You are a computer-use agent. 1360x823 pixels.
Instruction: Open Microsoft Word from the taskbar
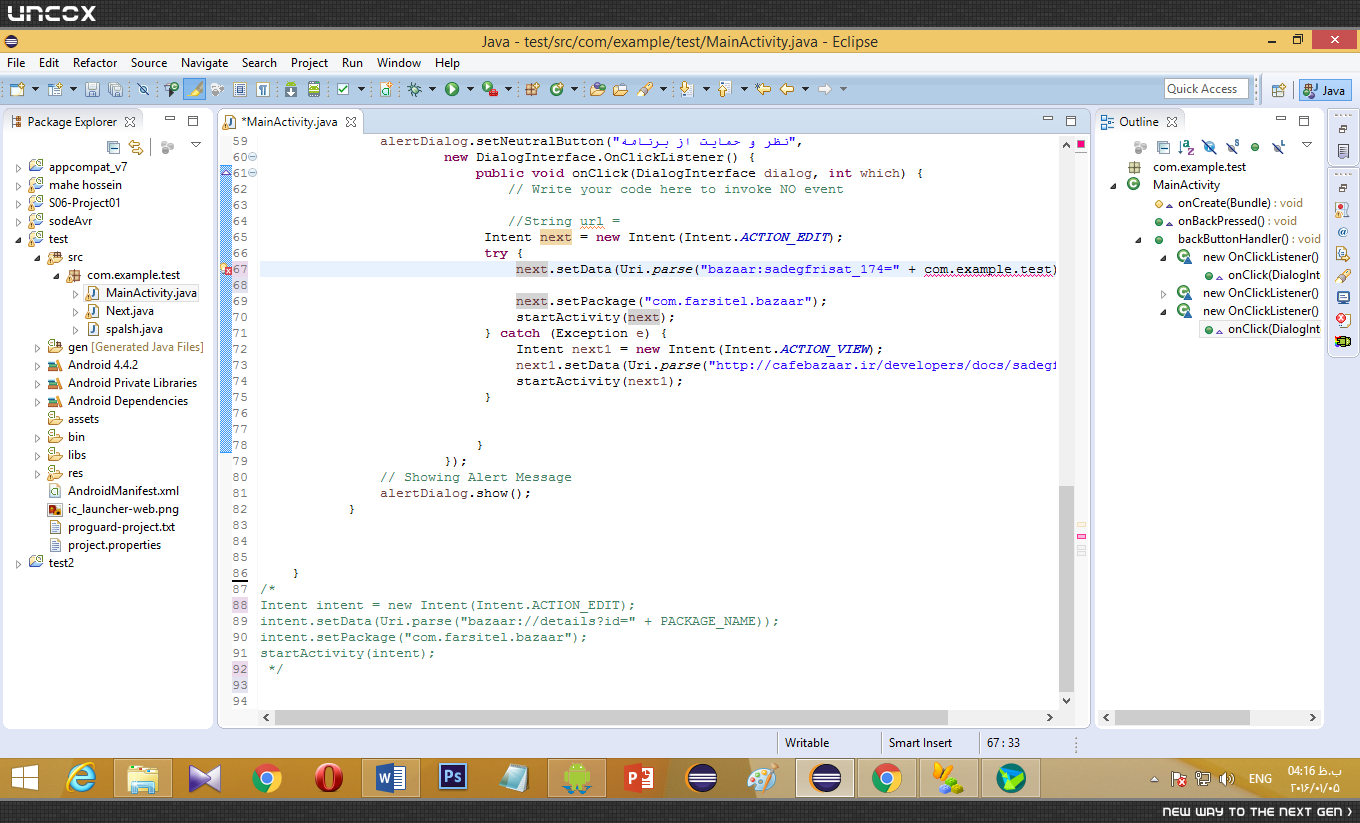(x=391, y=777)
